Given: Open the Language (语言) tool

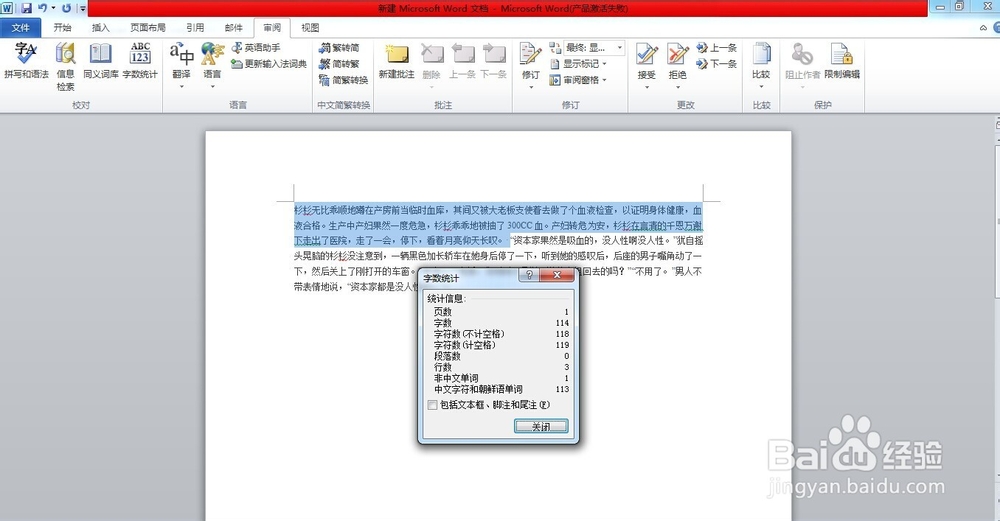Looking at the screenshot, I should (x=212, y=64).
